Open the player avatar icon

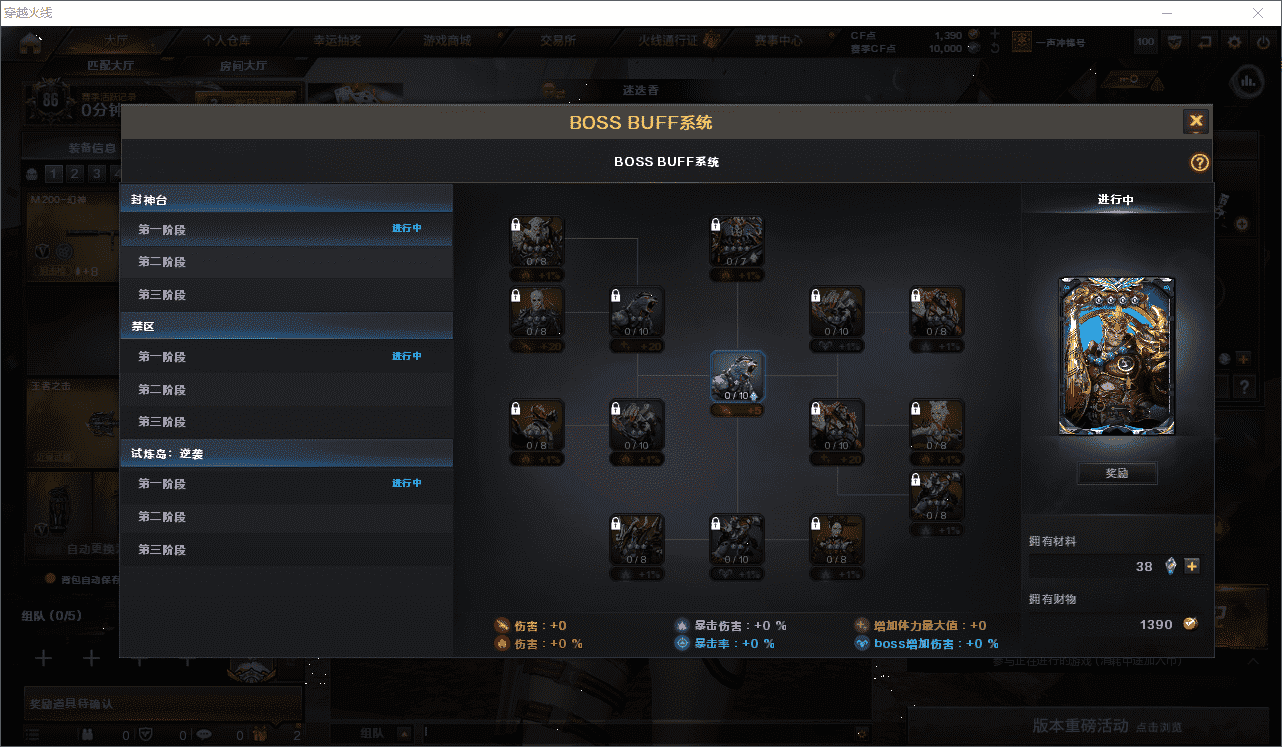pyautogui.click(x=1021, y=41)
